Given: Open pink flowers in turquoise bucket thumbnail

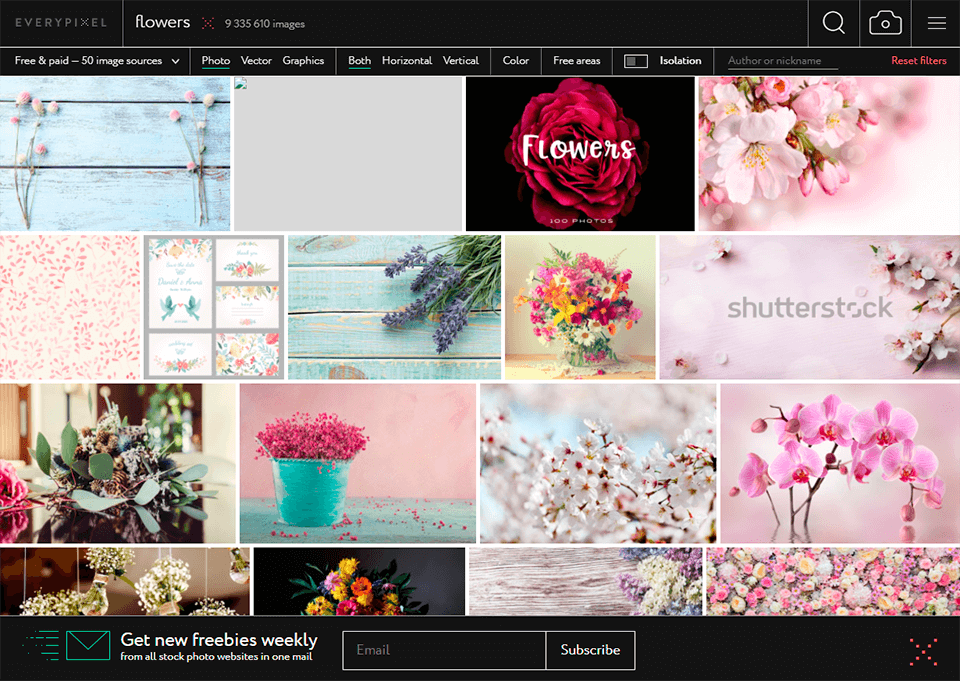Looking at the screenshot, I should click(358, 464).
